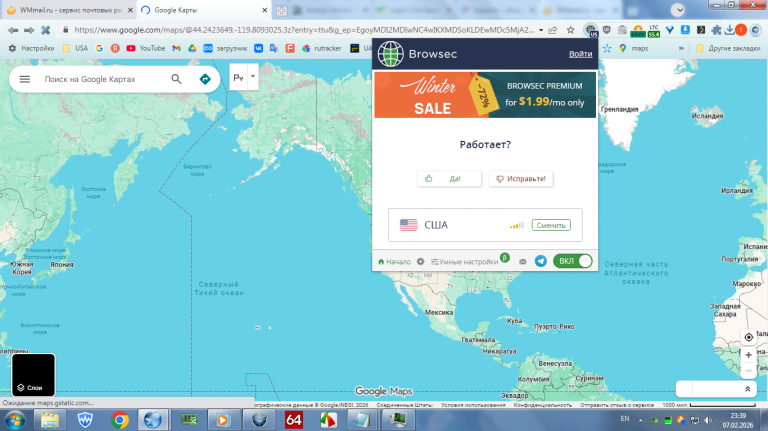Click the uBlock shield extension icon
768x431 pixels.
point(607,30)
